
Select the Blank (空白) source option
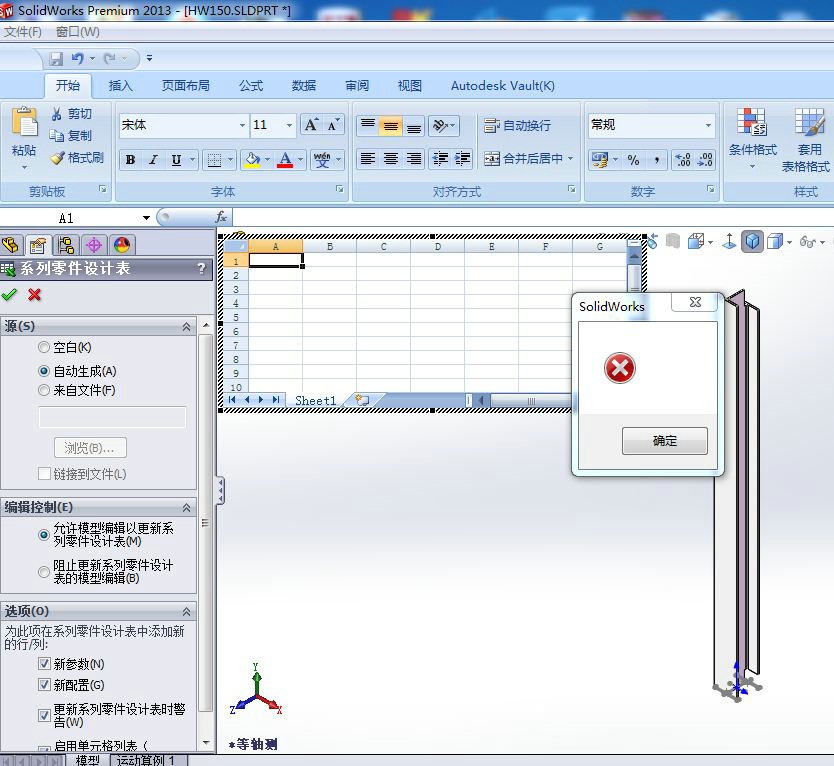[44, 347]
